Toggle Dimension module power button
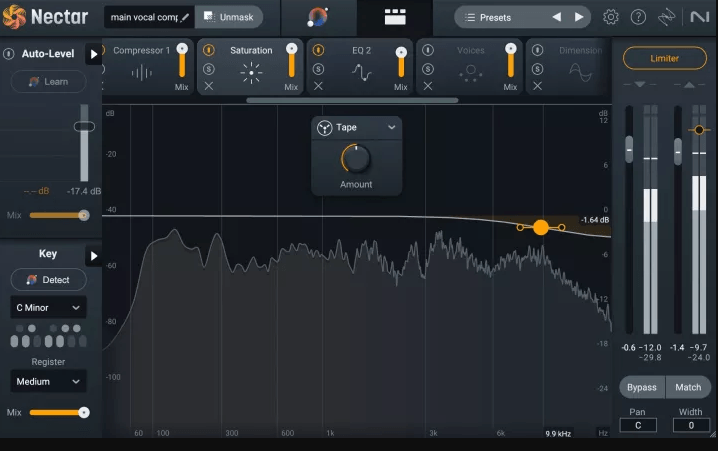 tap(538, 50)
